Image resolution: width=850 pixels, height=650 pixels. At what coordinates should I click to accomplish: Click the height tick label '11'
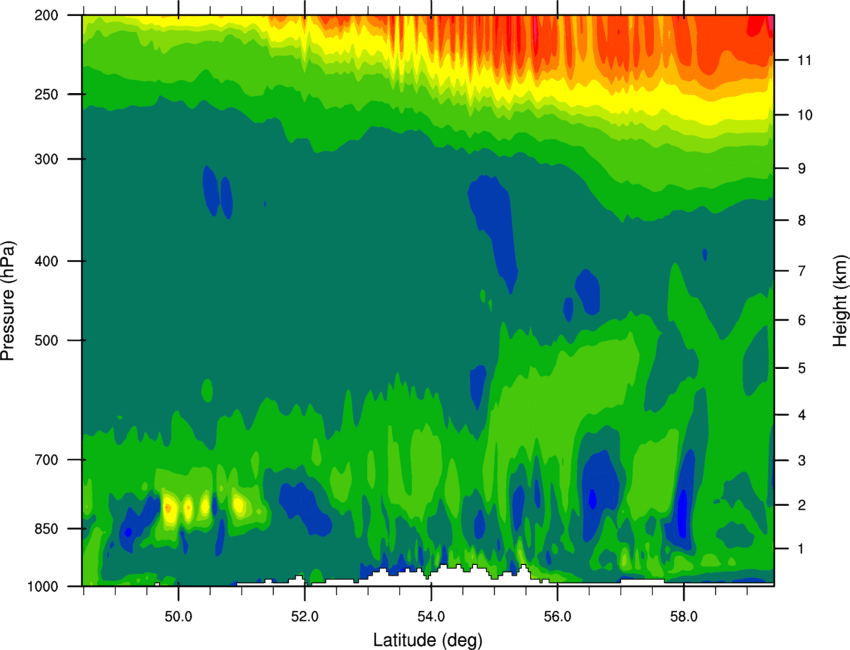[804, 60]
